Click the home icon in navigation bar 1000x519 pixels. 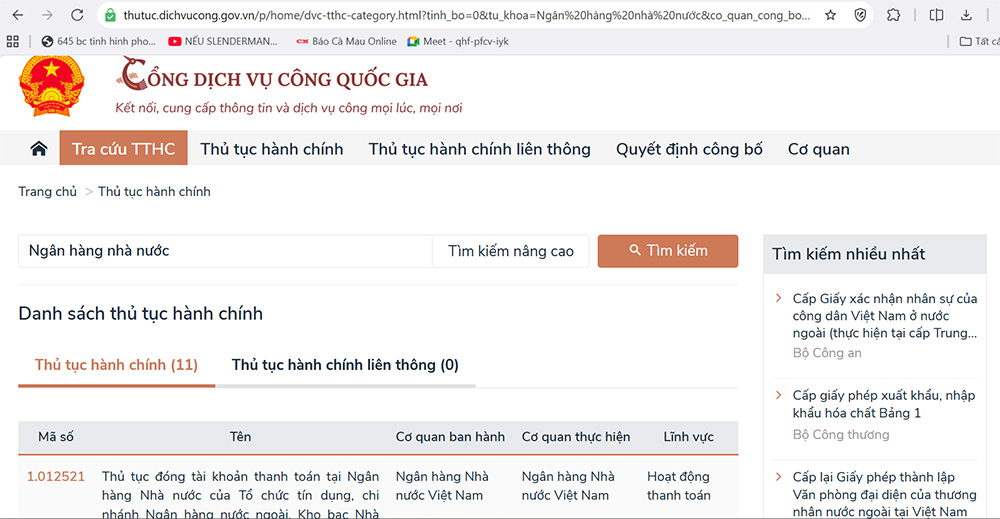(39, 149)
